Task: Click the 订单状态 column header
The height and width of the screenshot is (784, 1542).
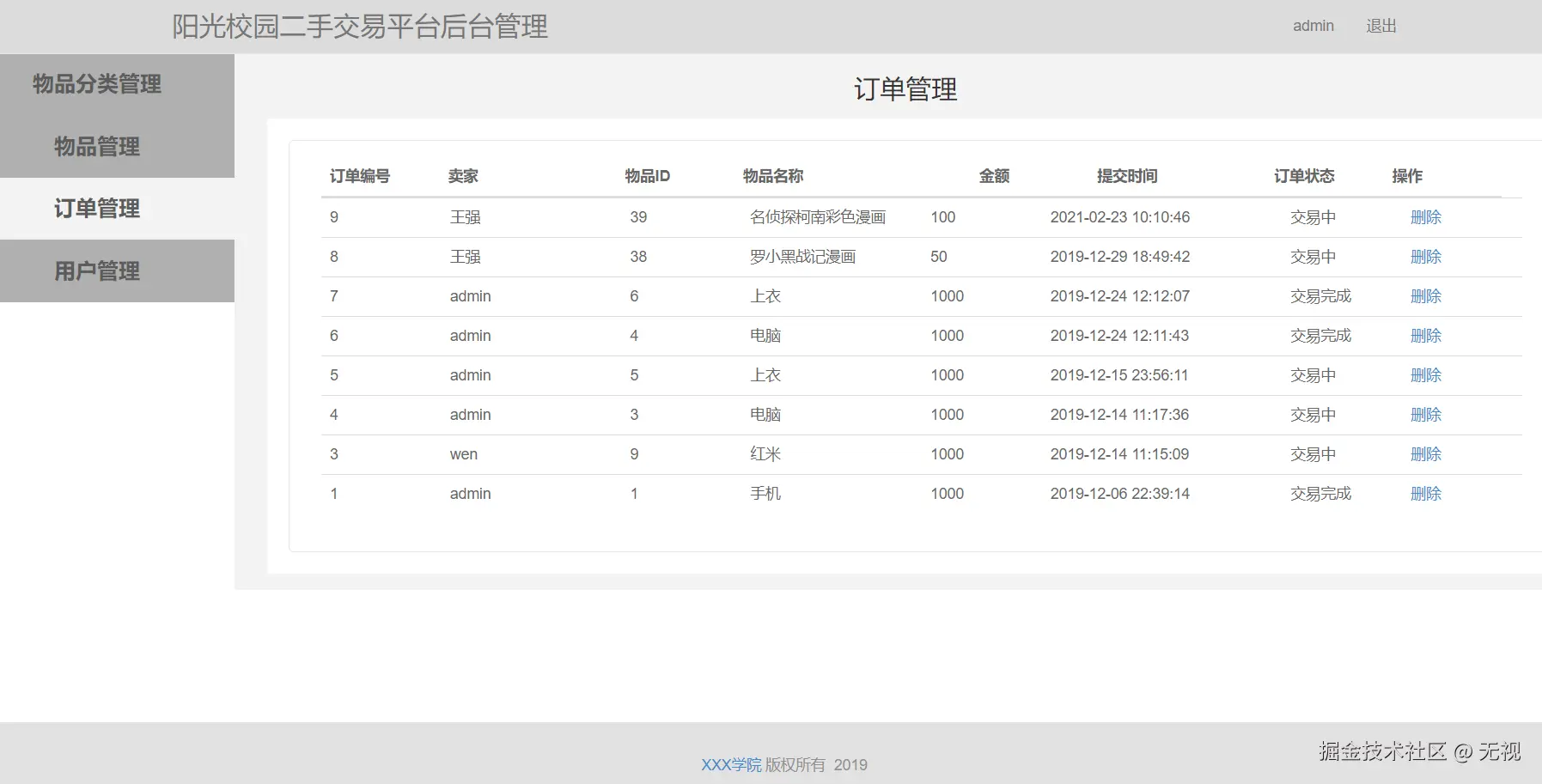Action: click(1304, 176)
